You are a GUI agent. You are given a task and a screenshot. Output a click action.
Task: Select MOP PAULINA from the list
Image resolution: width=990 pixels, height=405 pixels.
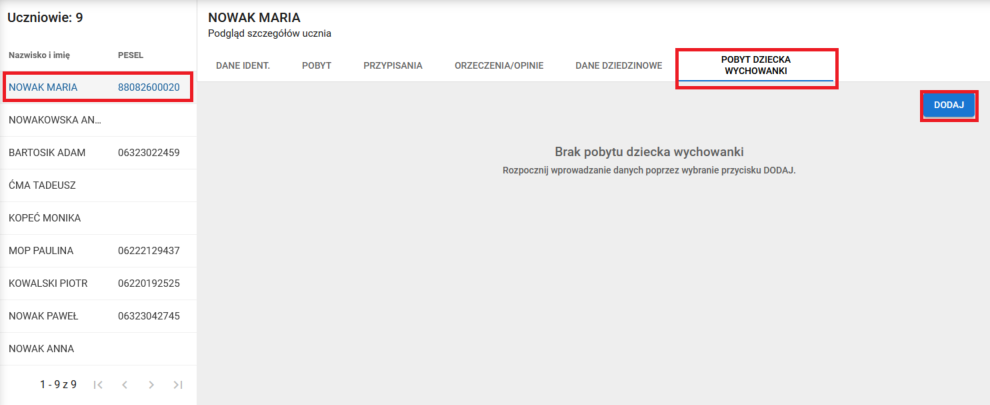pyautogui.click(x=41, y=250)
